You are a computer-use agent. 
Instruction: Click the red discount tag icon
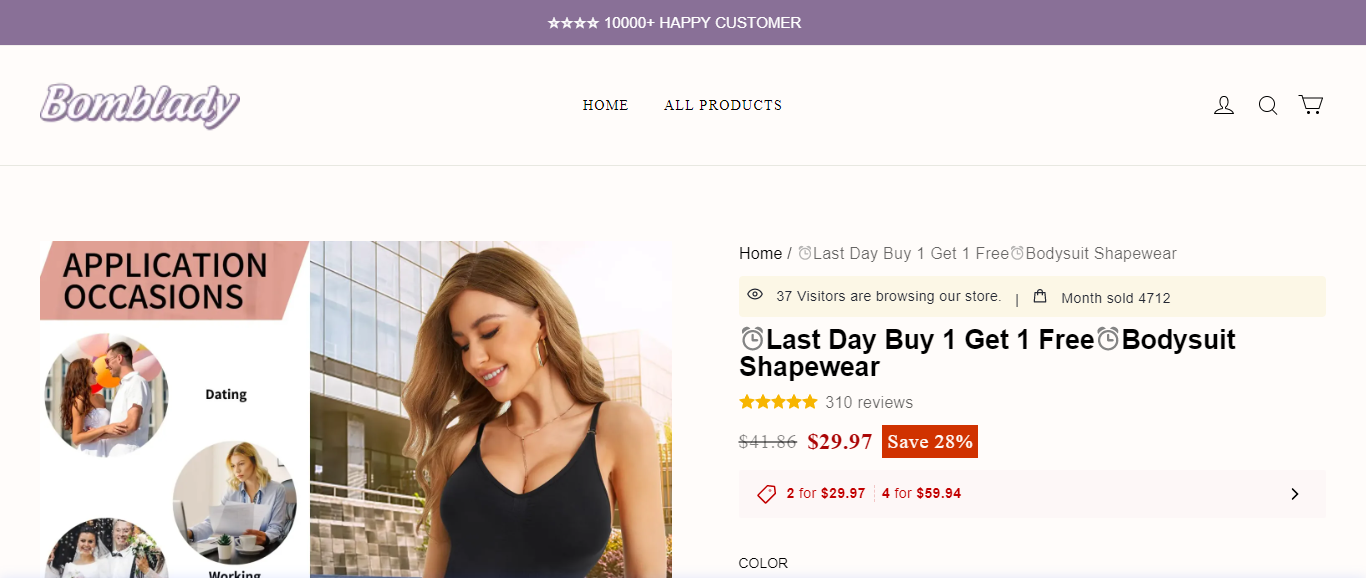tap(767, 494)
